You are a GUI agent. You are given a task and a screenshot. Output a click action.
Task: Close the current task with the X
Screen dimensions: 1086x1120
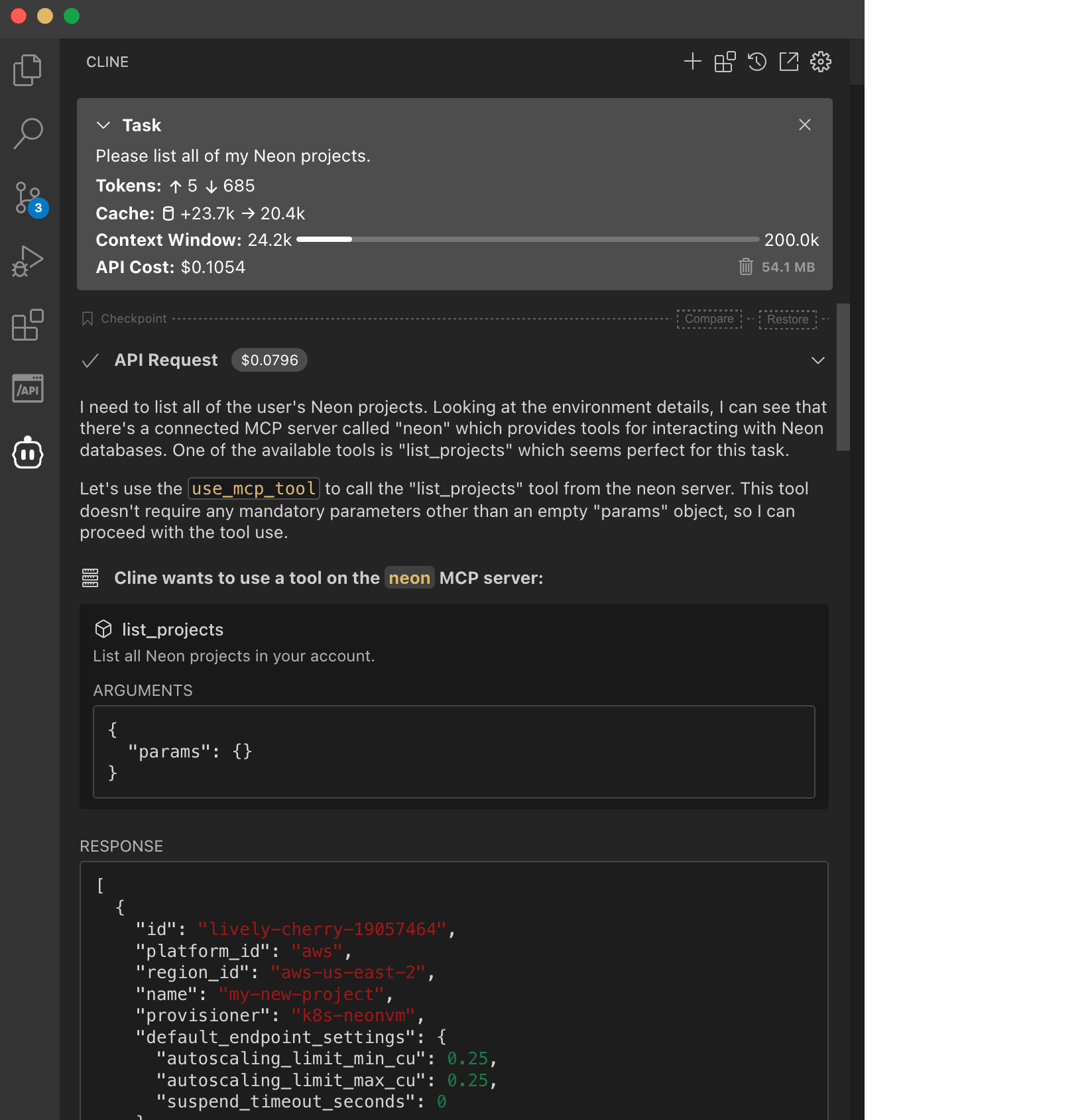click(x=804, y=125)
